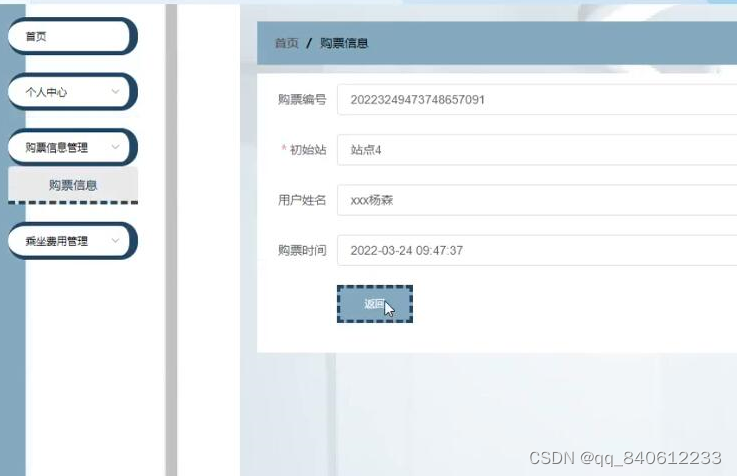737x476 pixels.
Task: Click the 购票信息 breadcrumb text
Action: pos(344,43)
